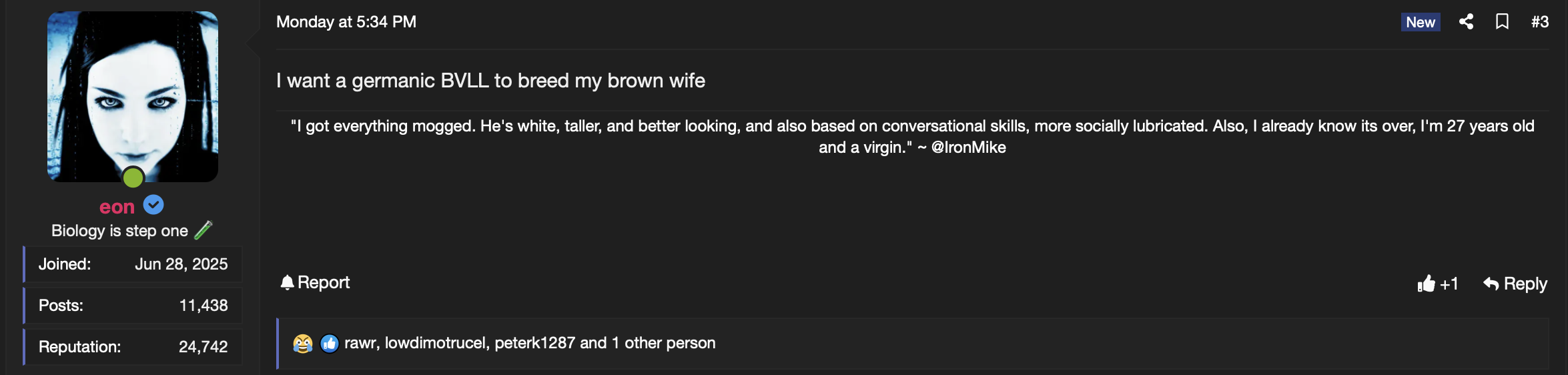1568x375 pixels.
Task: Like the post with the thumbs-up +1
Action: tap(1438, 284)
